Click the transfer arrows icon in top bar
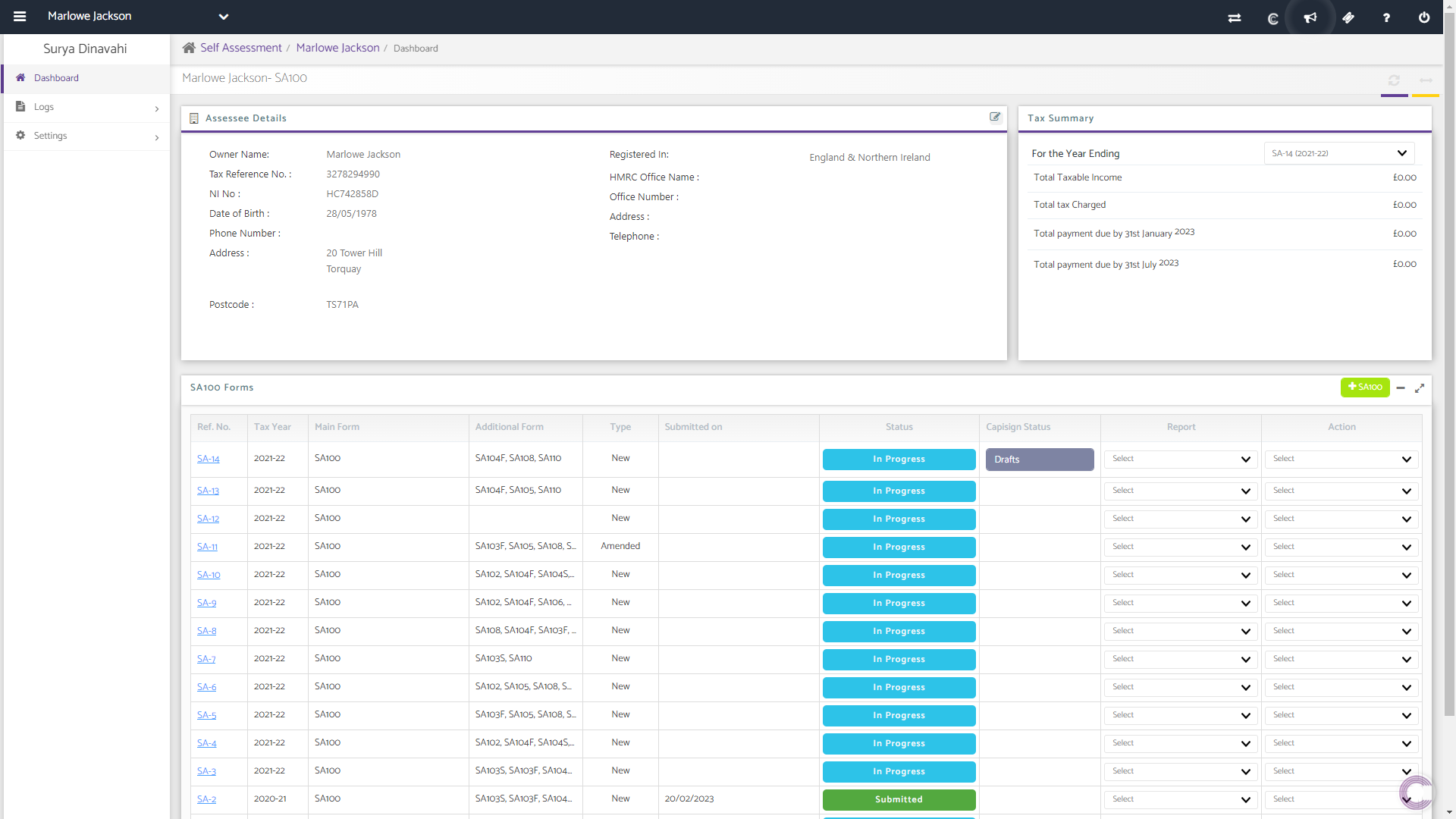 (x=1235, y=17)
